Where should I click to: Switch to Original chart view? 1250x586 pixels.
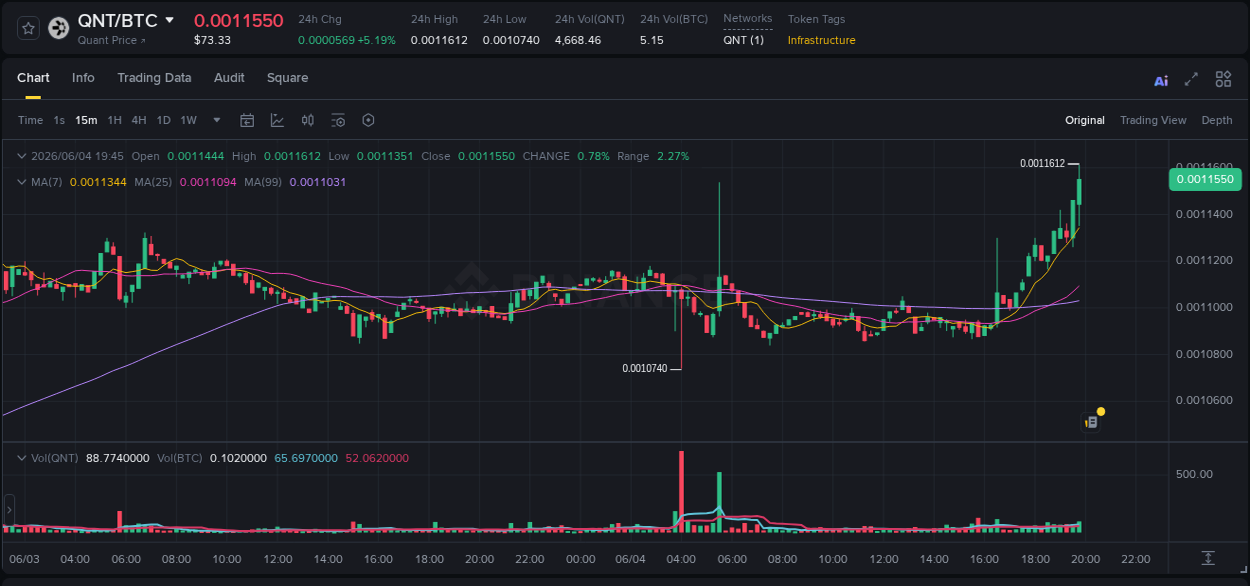click(x=1085, y=120)
